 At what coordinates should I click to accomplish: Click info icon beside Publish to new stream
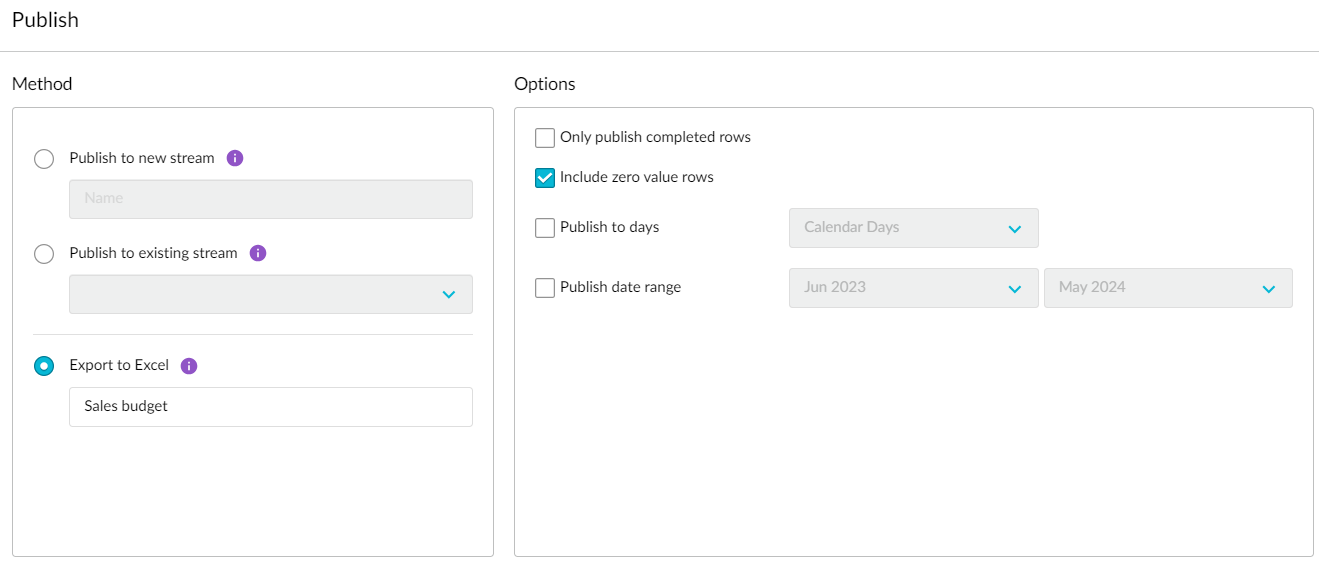235,158
